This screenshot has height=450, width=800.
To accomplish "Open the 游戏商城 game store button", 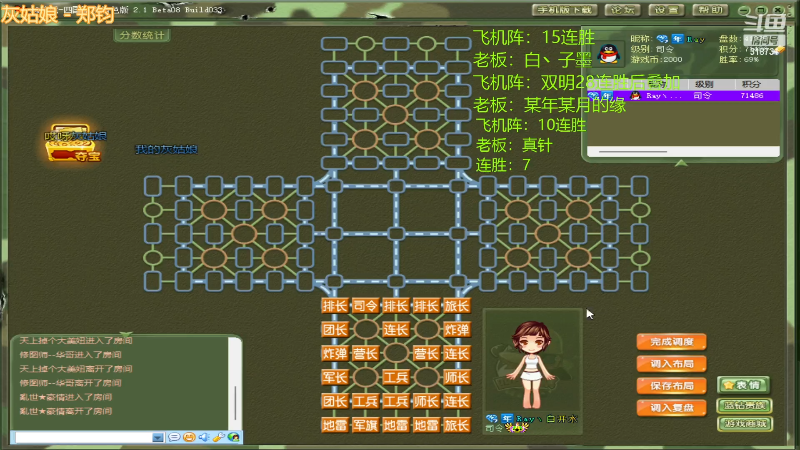I will [x=745, y=423].
